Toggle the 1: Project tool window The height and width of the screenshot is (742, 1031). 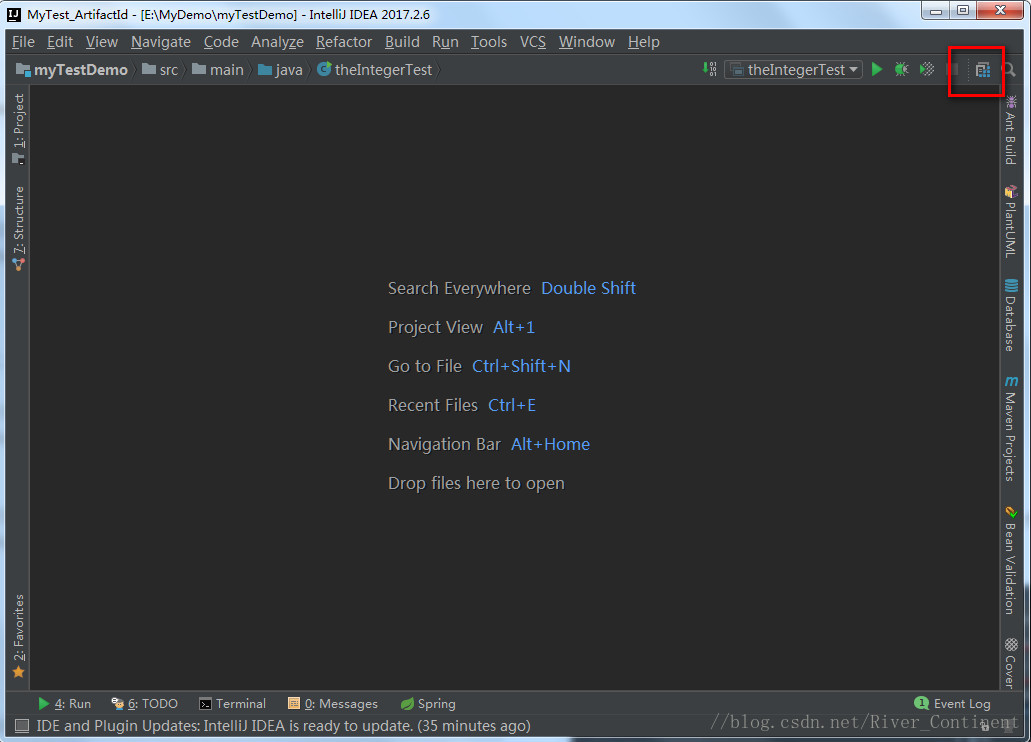(x=18, y=128)
